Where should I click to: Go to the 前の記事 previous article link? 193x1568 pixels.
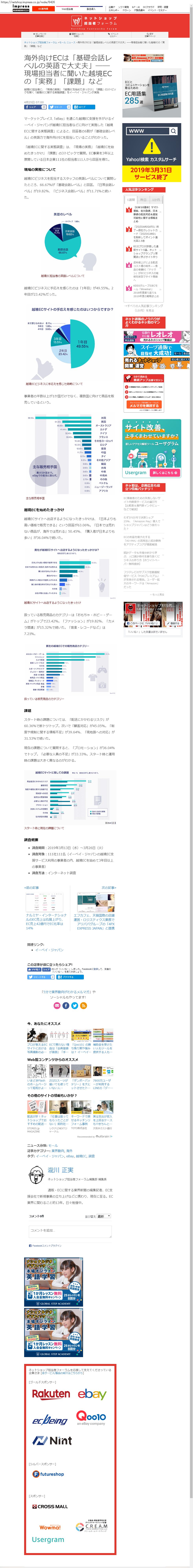[32, 887]
